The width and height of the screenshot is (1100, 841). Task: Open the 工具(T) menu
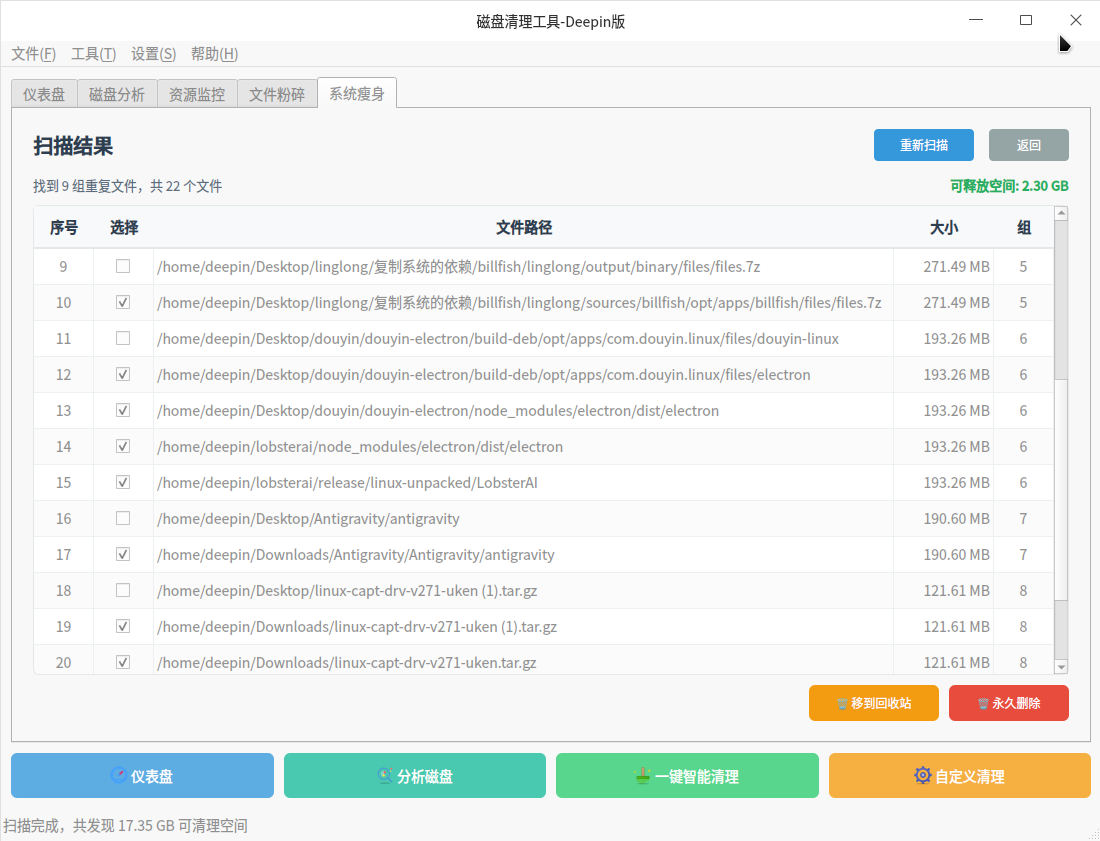point(93,54)
